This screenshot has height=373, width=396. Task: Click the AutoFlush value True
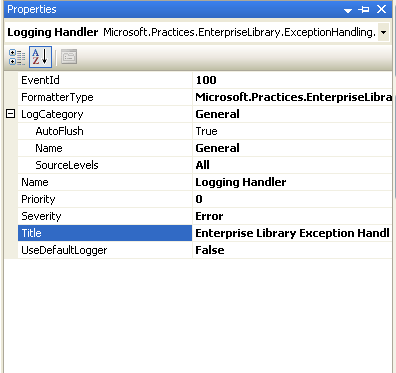click(292, 131)
